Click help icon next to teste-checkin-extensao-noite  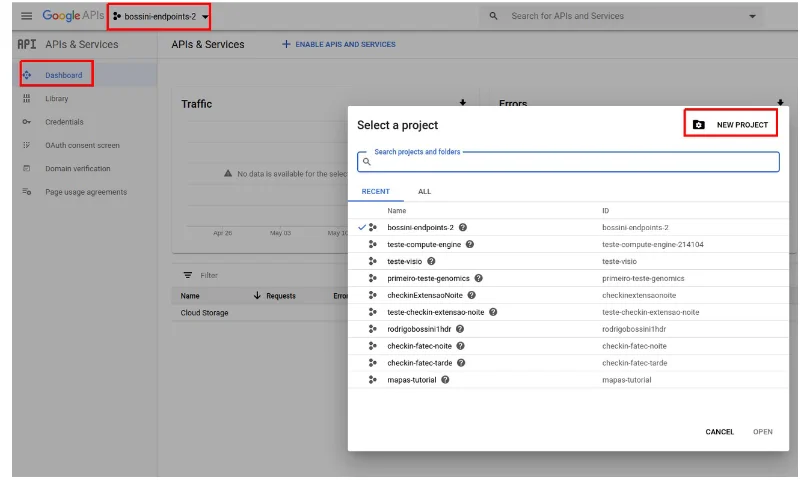click(x=493, y=312)
